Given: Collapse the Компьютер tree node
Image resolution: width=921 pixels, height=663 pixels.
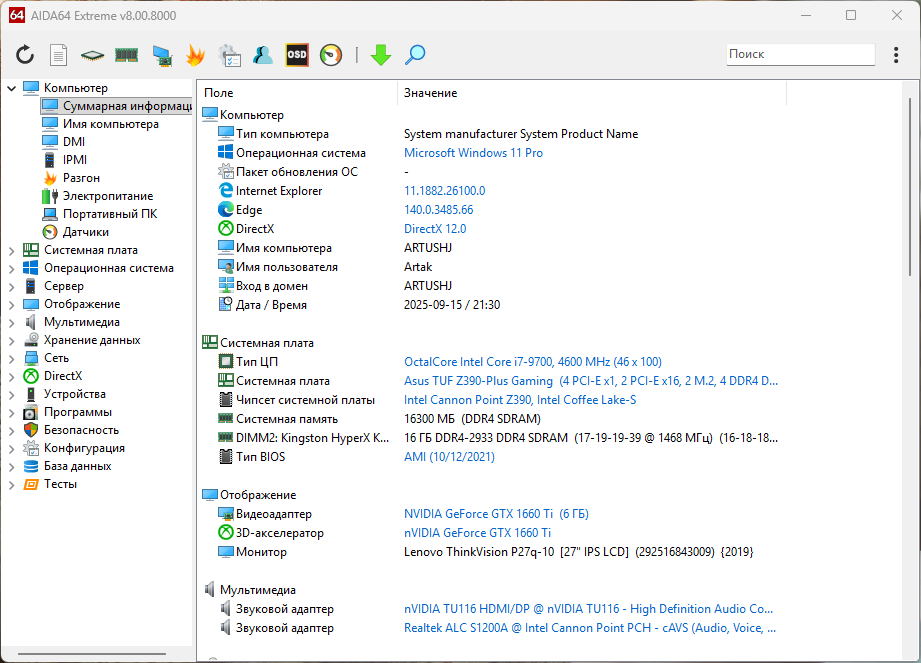Looking at the screenshot, I should tap(11, 88).
